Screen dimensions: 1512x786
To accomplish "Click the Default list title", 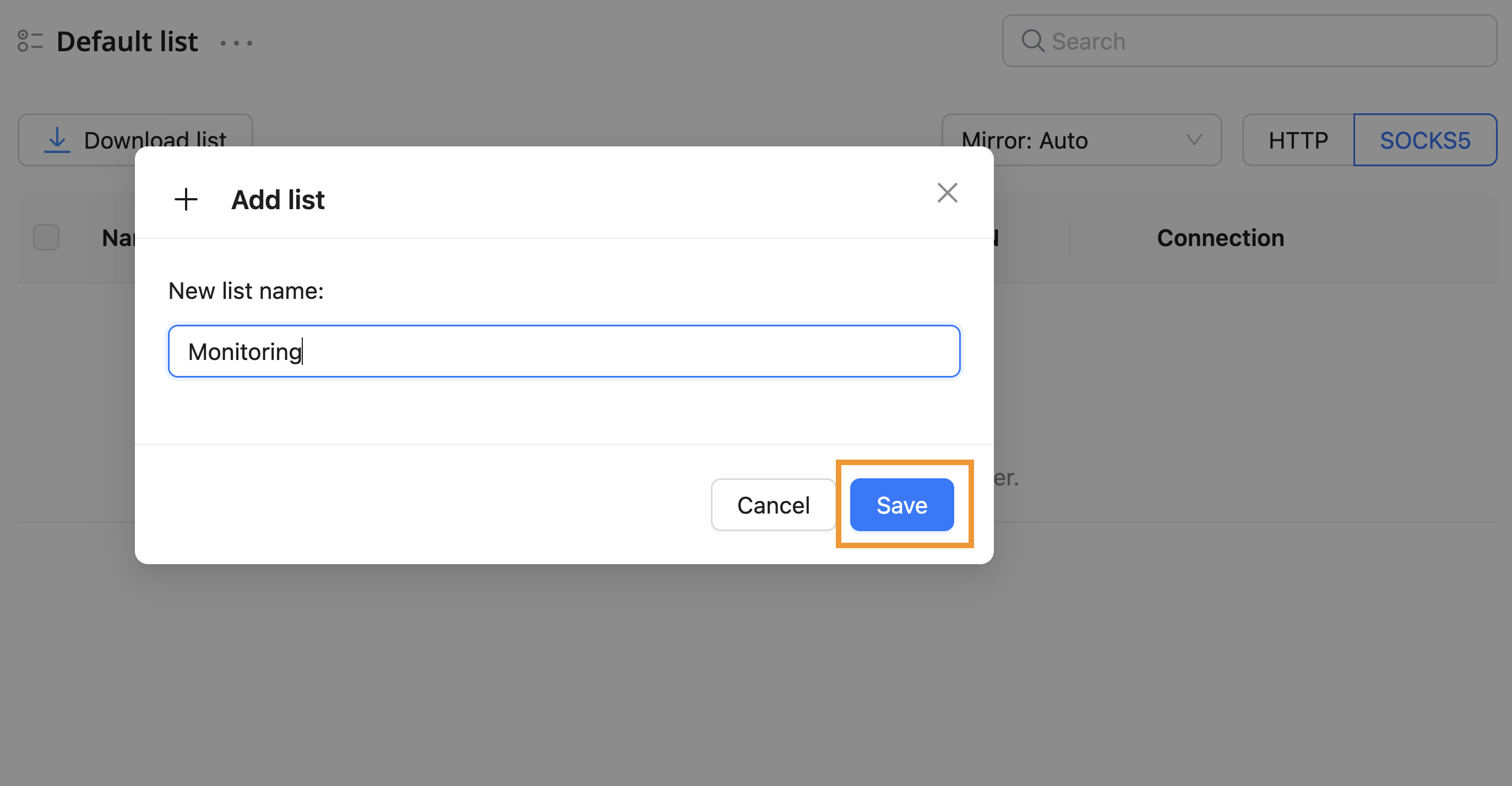I will (127, 42).
